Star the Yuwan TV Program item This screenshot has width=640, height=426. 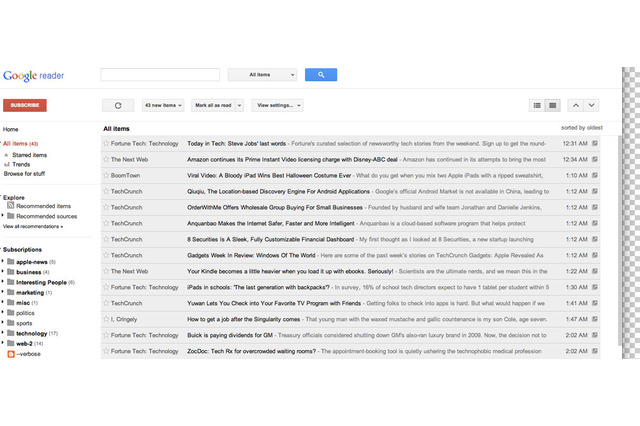click(x=106, y=303)
